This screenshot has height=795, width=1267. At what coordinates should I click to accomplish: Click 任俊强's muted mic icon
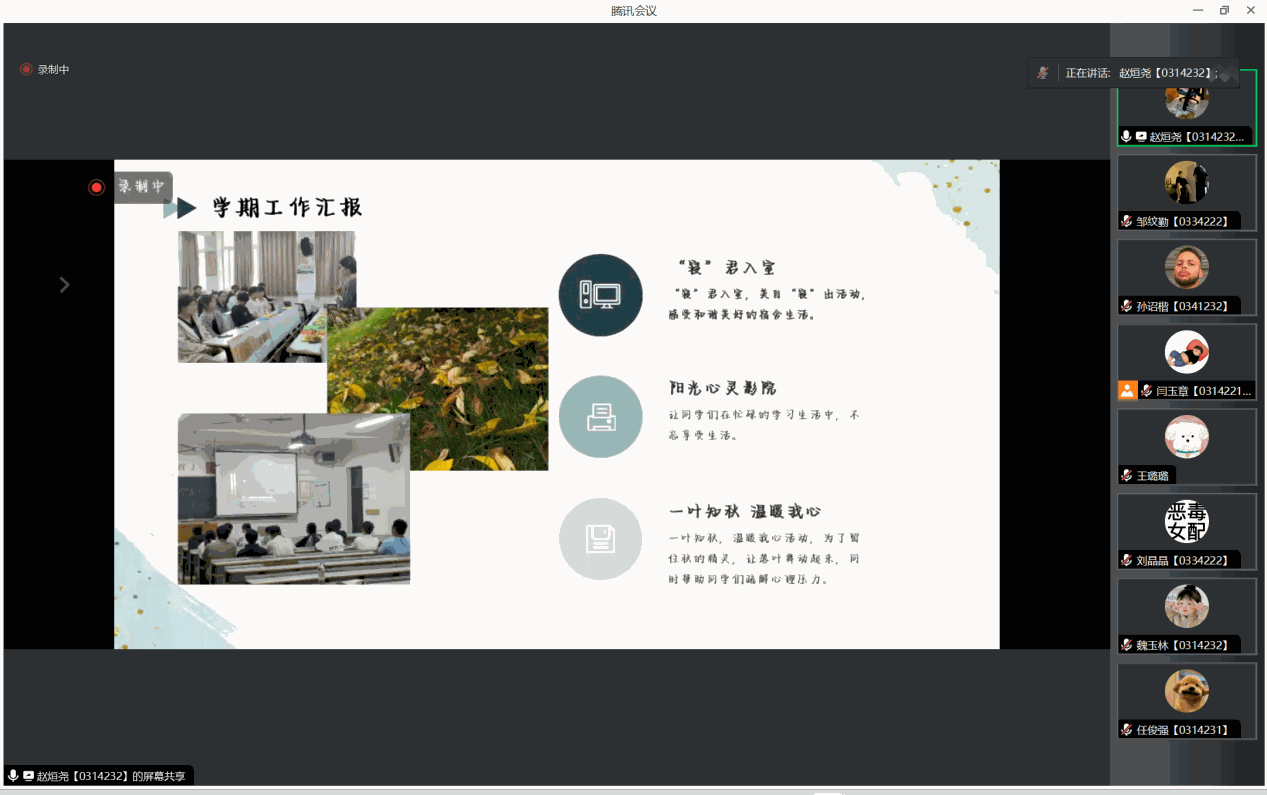click(1126, 730)
